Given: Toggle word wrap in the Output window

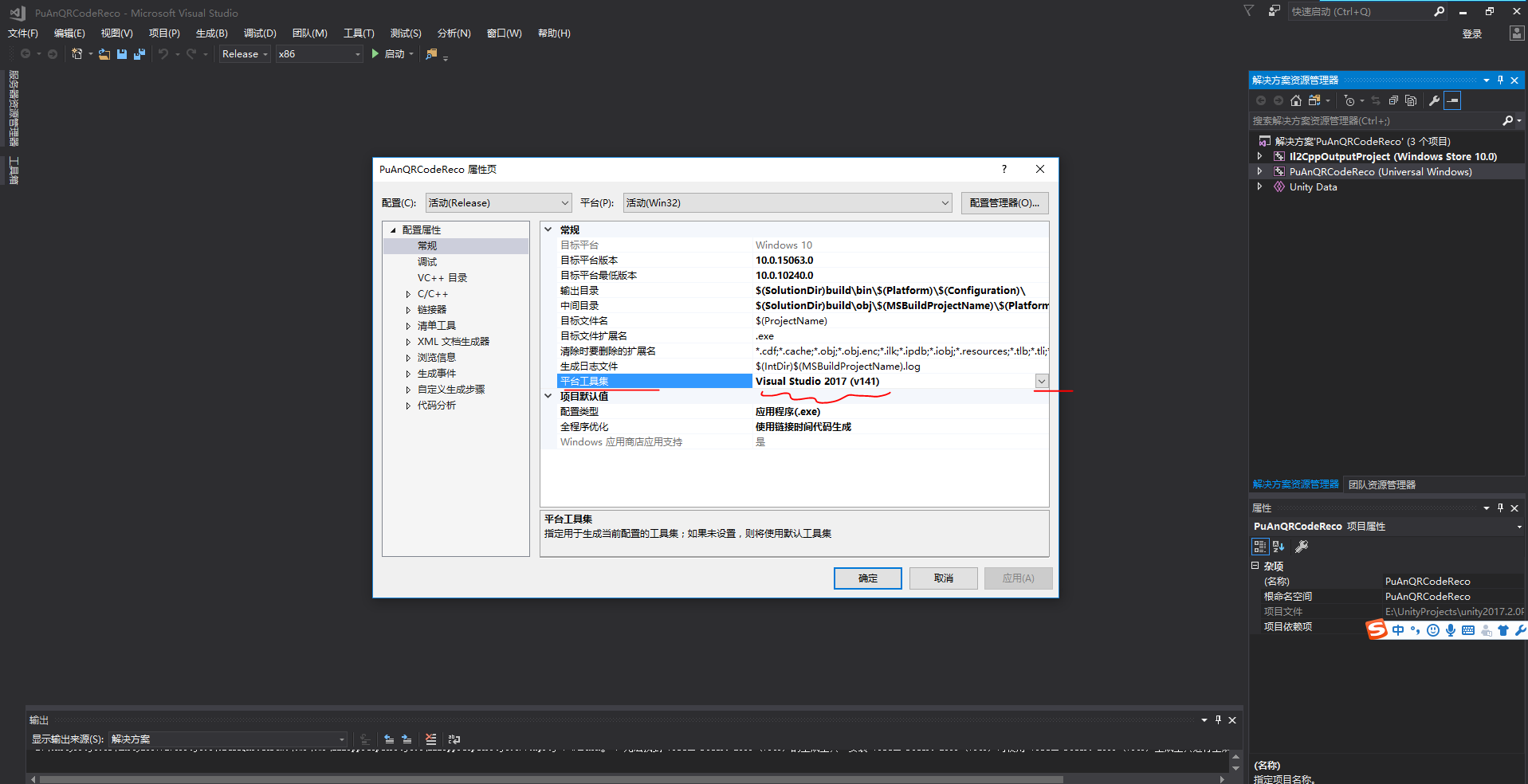Looking at the screenshot, I should pyautogui.click(x=454, y=739).
